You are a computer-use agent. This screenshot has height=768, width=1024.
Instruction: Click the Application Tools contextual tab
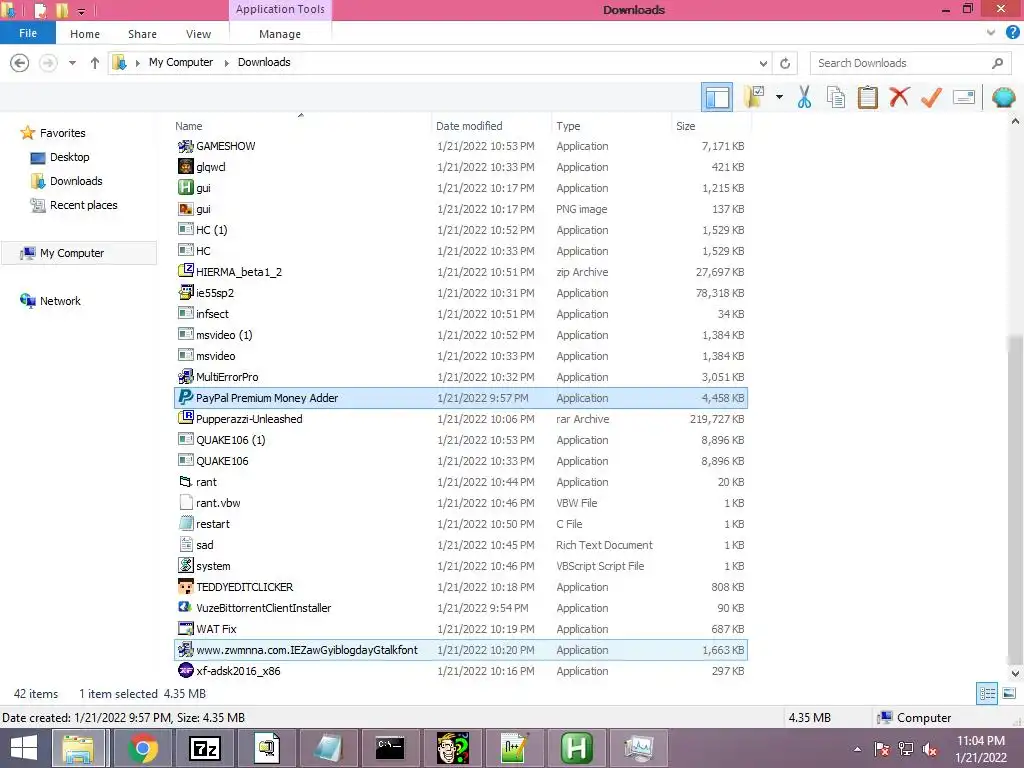(280, 10)
